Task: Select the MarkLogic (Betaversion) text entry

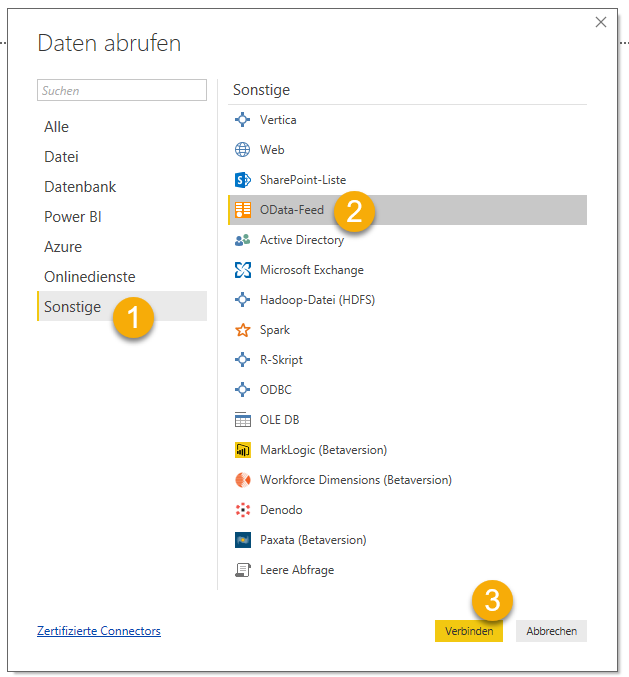Action: point(323,450)
